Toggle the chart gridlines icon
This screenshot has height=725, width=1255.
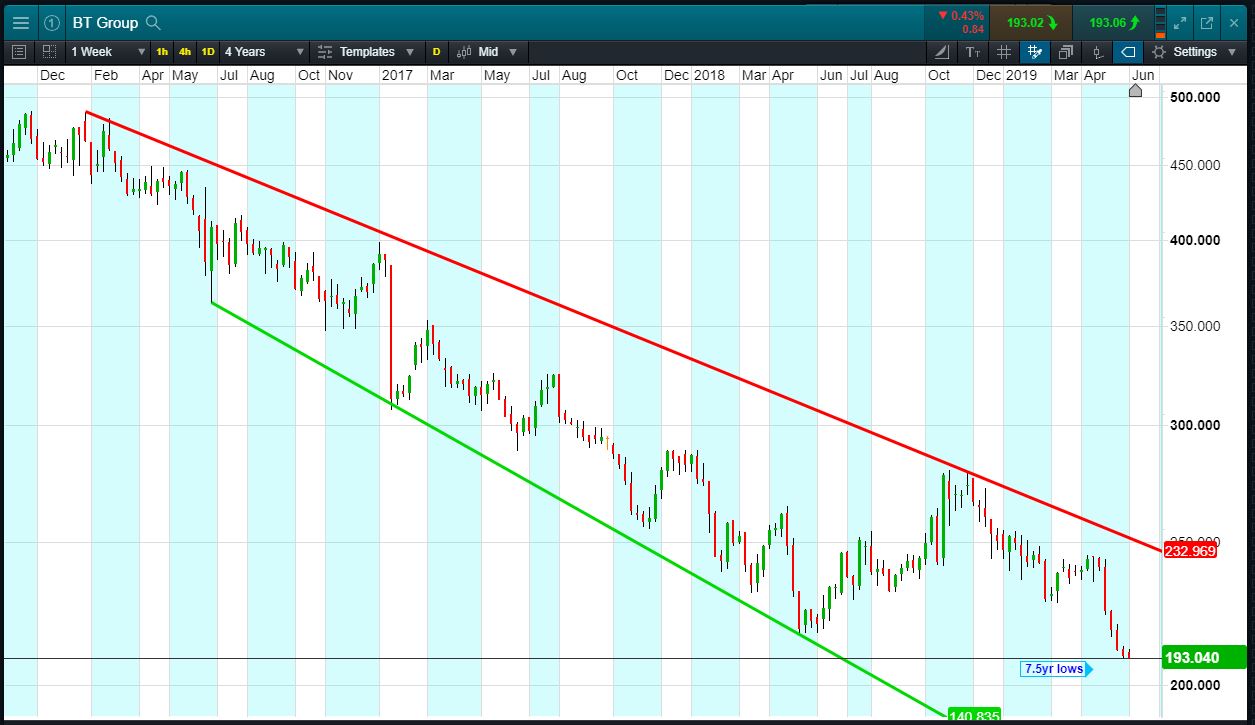(x=1004, y=51)
